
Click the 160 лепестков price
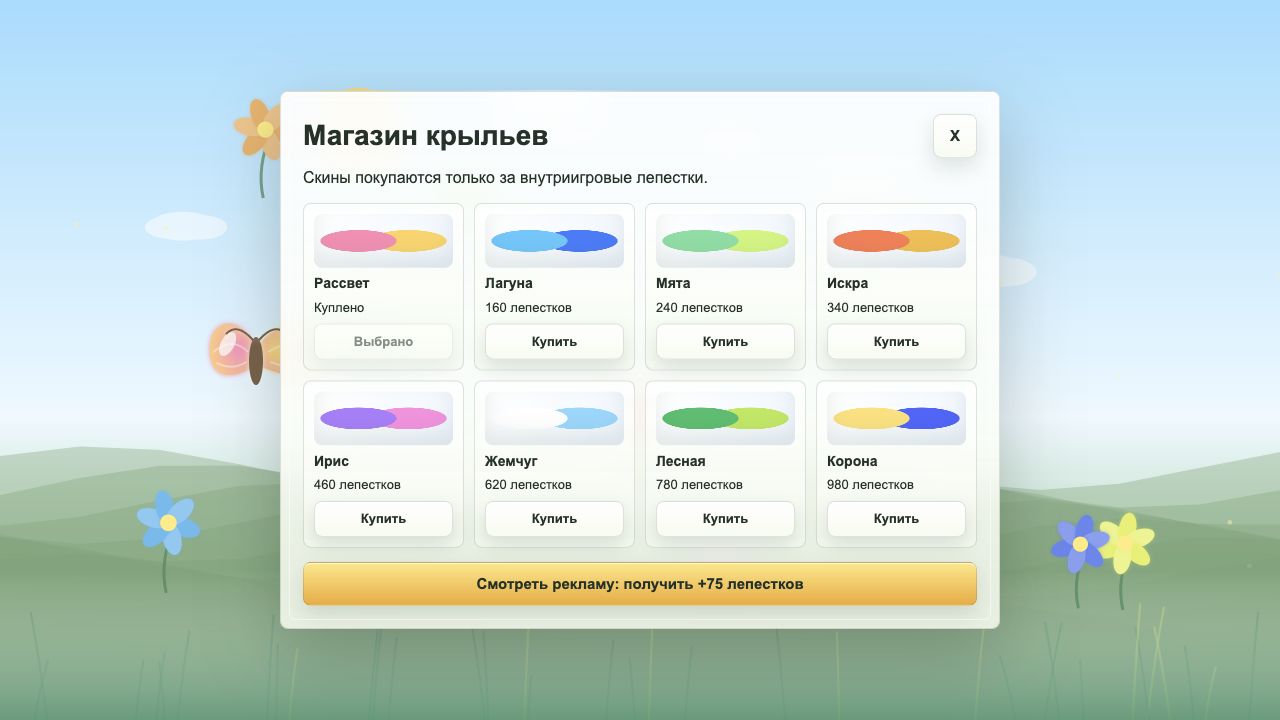pyautogui.click(x=528, y=307)
